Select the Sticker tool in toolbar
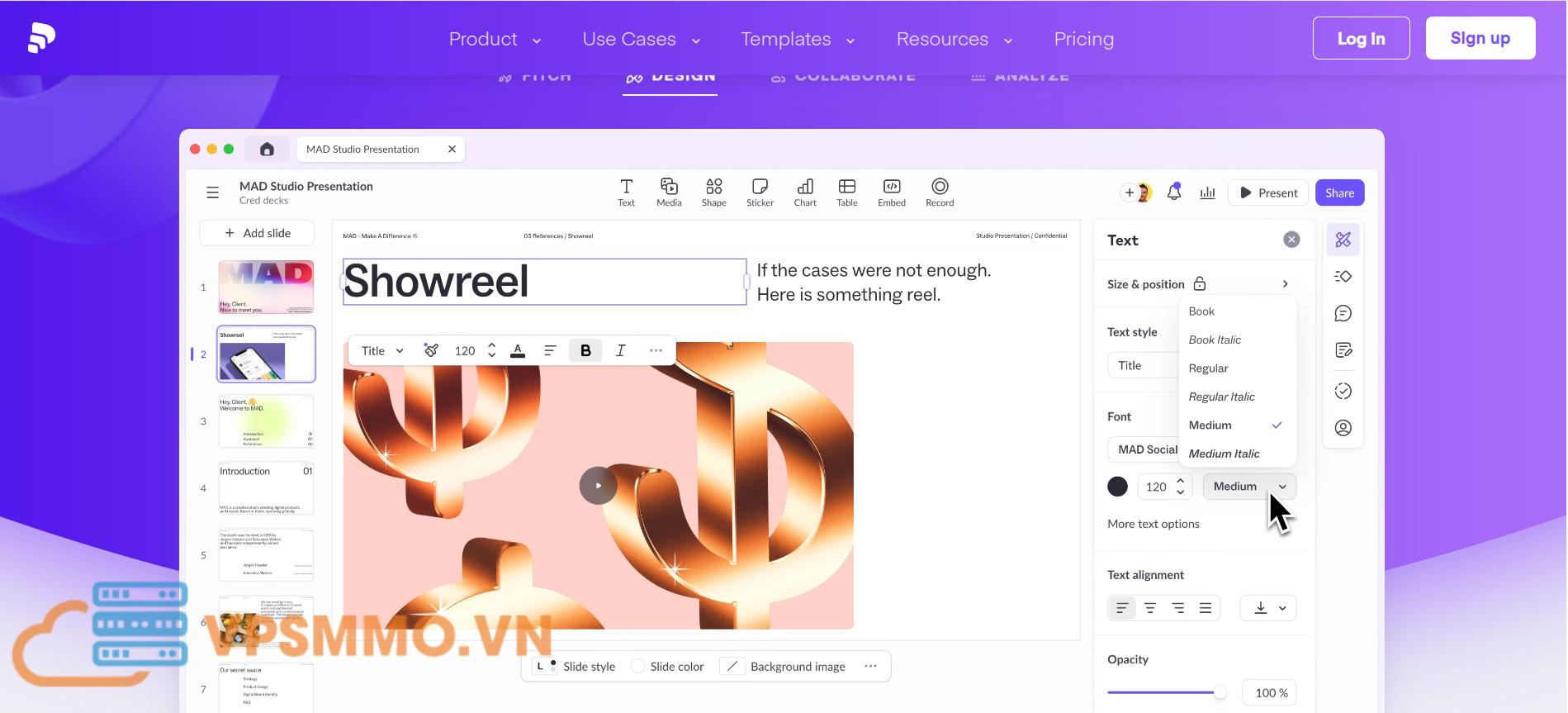Image resolution: width=1568 pixels, height=713 pixels. tap(760, 193)
